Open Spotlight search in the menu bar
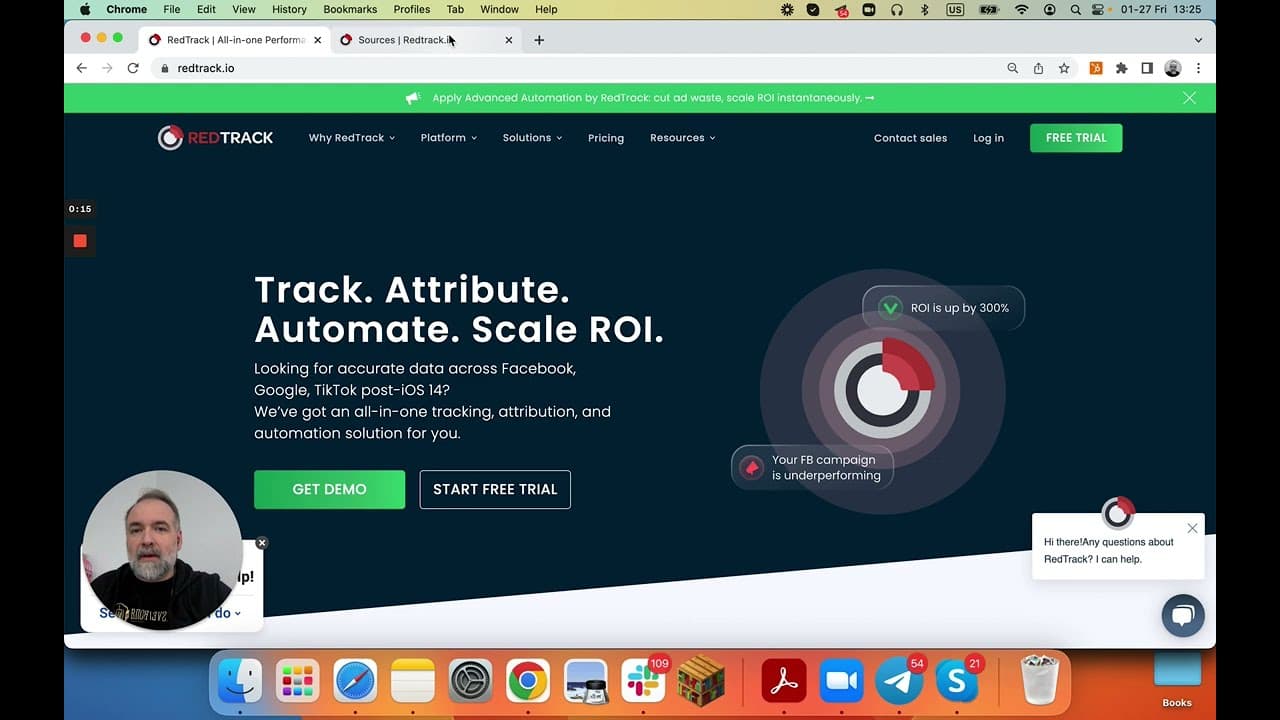Viewport: 1280px width, 720px height. (x=1076, y=10)
